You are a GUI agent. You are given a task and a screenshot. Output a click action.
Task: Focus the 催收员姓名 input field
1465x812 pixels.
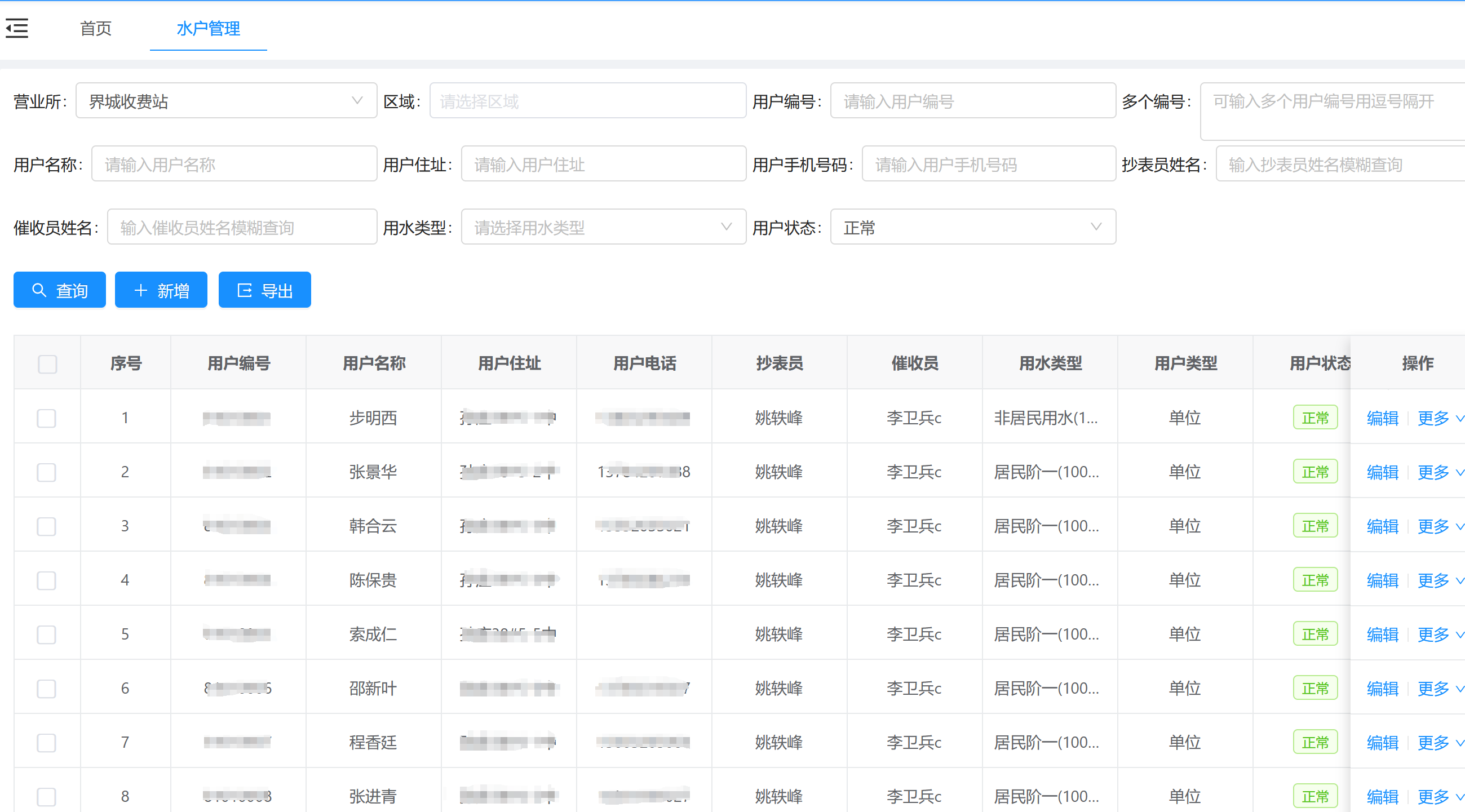[242, 227]
